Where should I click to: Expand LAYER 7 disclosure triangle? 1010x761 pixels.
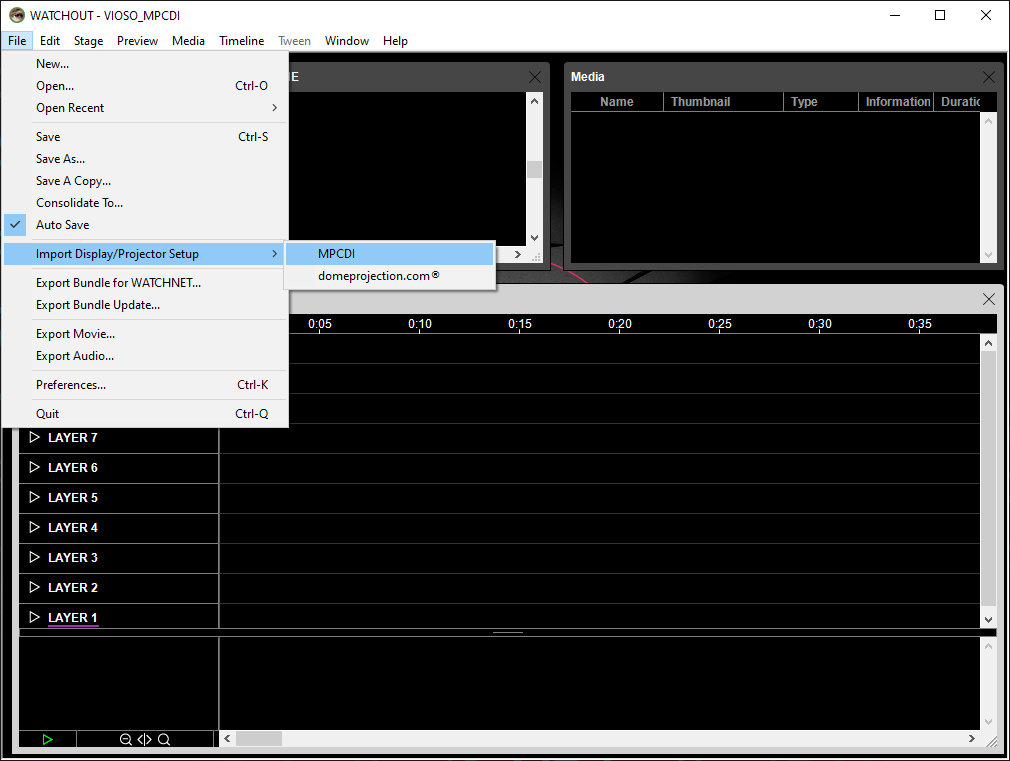[34, 438]
